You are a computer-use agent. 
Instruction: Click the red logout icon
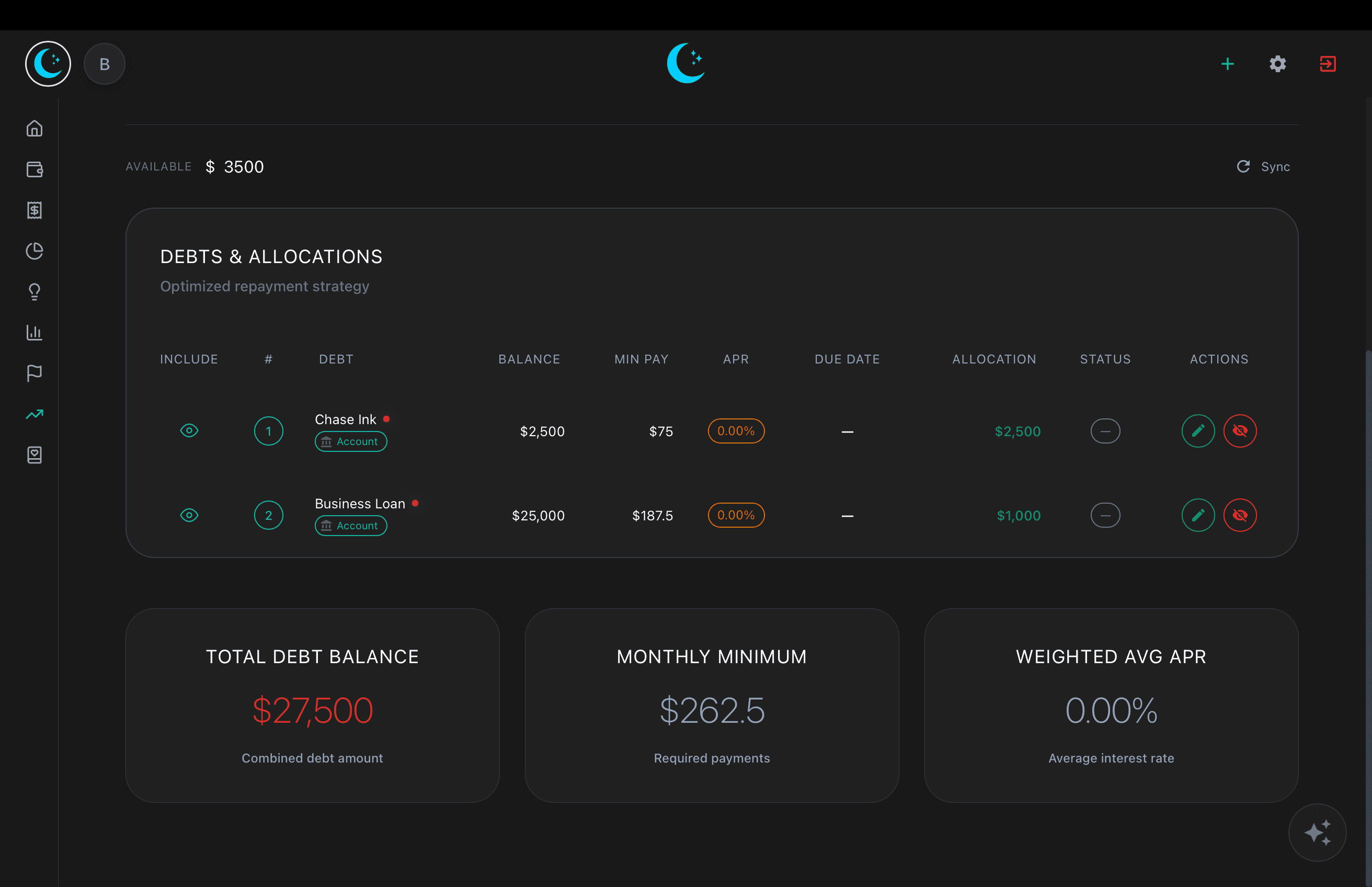click(x=1327, y=64)
